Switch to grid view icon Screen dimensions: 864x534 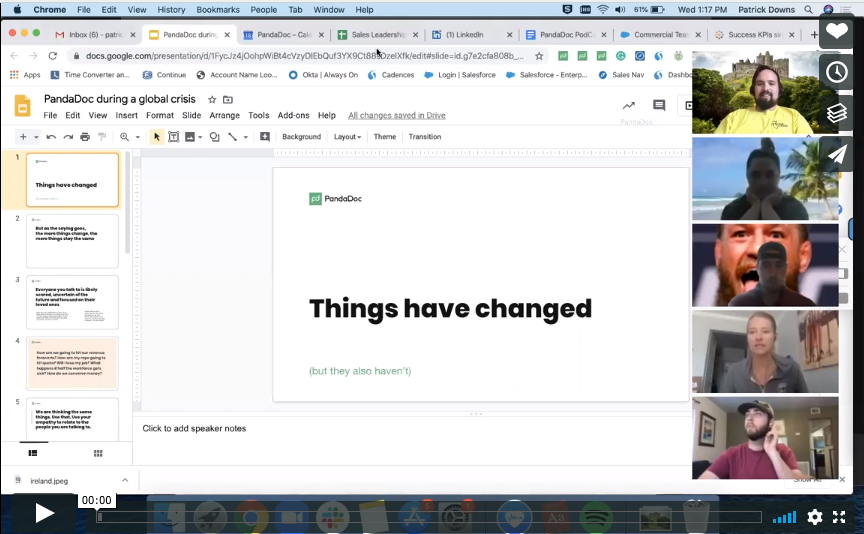[x=98, y=453]
